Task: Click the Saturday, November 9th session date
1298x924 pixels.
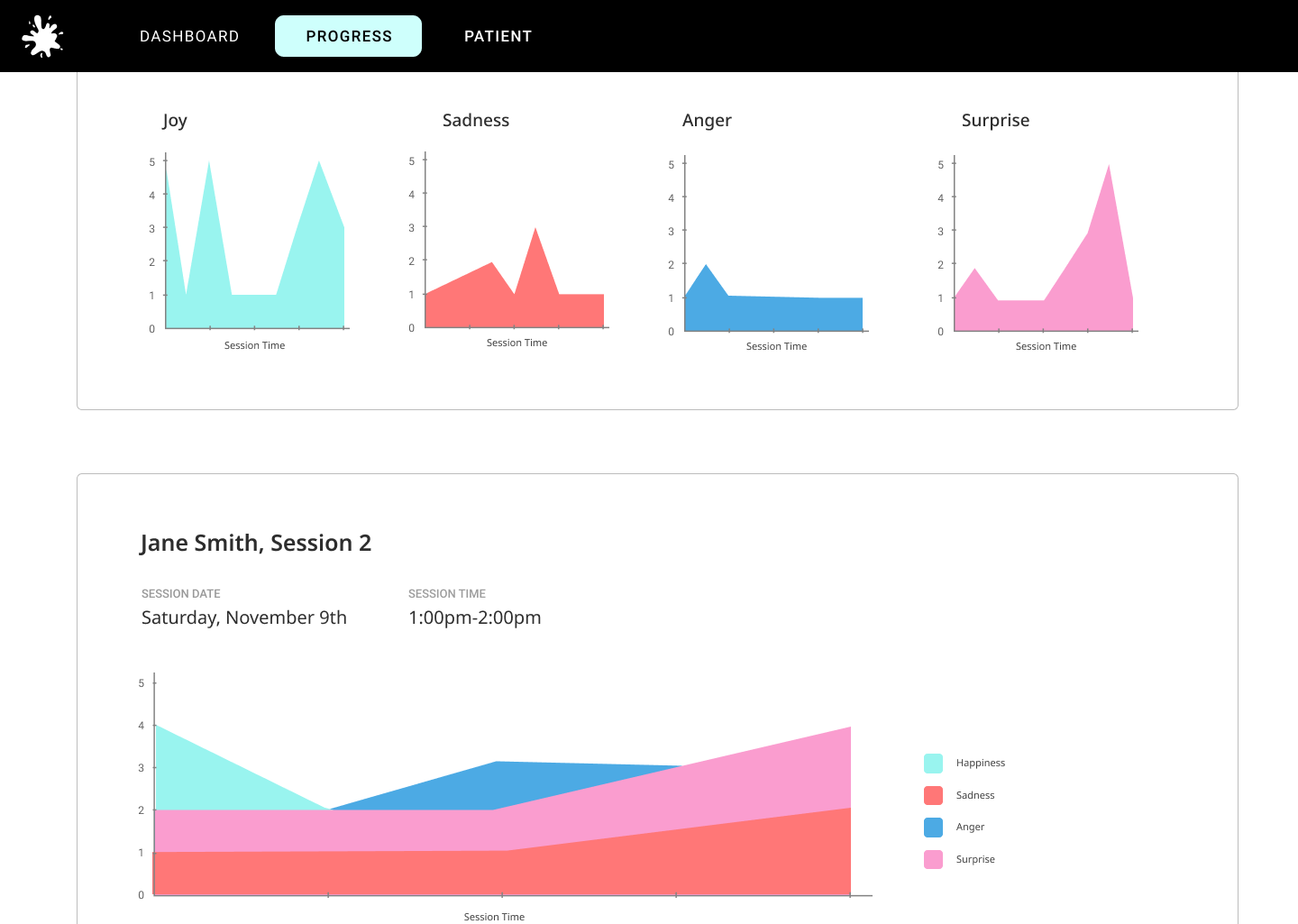Action: 244,618
